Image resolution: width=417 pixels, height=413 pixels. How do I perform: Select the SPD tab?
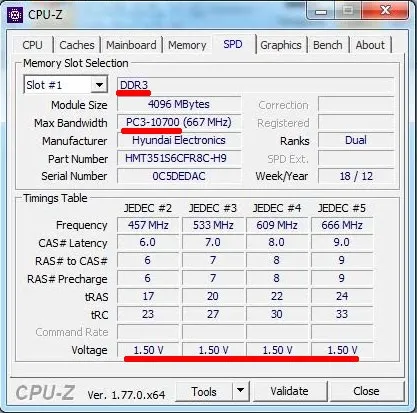pyautogui.click(x=233, y=44)
